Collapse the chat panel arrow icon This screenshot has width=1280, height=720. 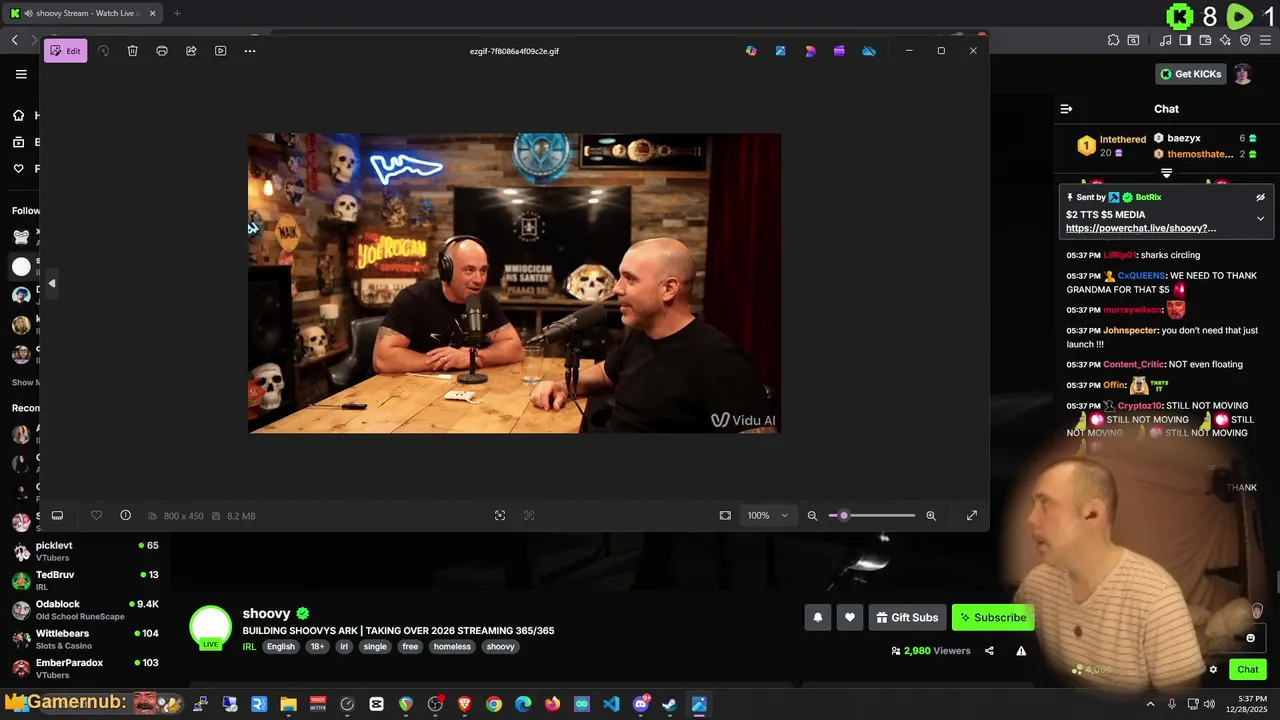click(x=1066, y=109)
